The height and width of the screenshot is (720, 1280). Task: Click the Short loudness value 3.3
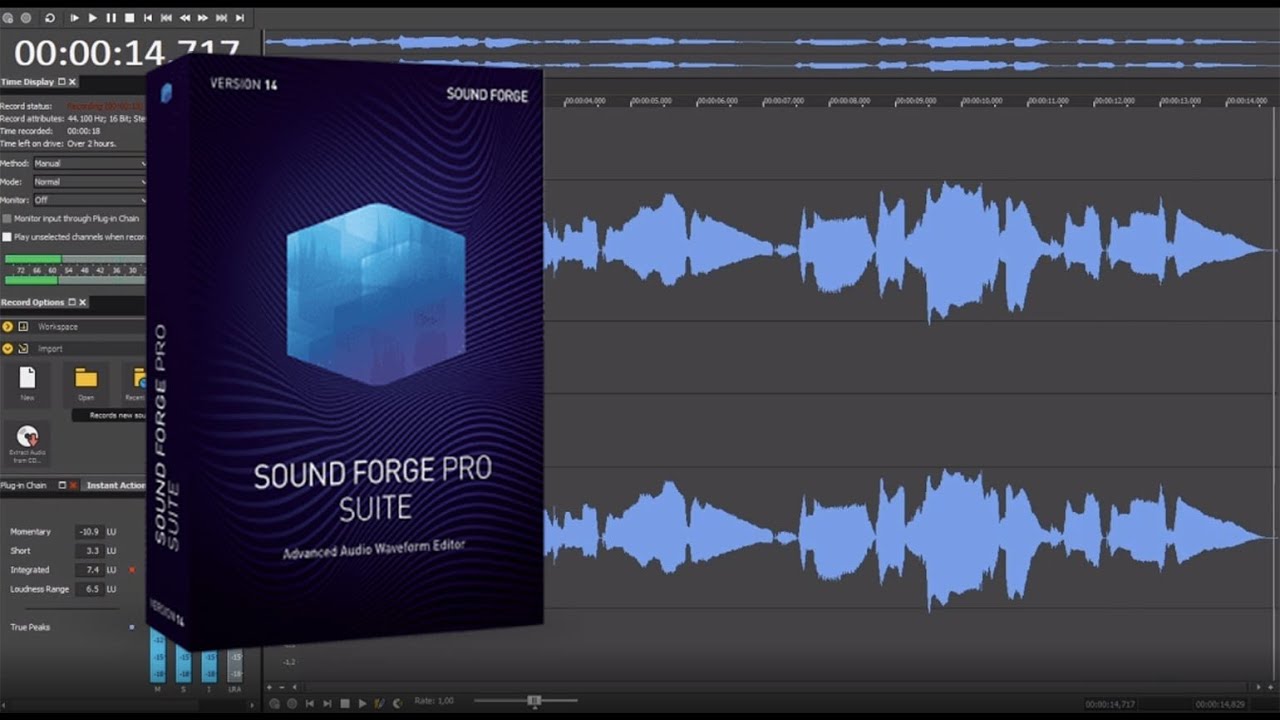[90, 551]
